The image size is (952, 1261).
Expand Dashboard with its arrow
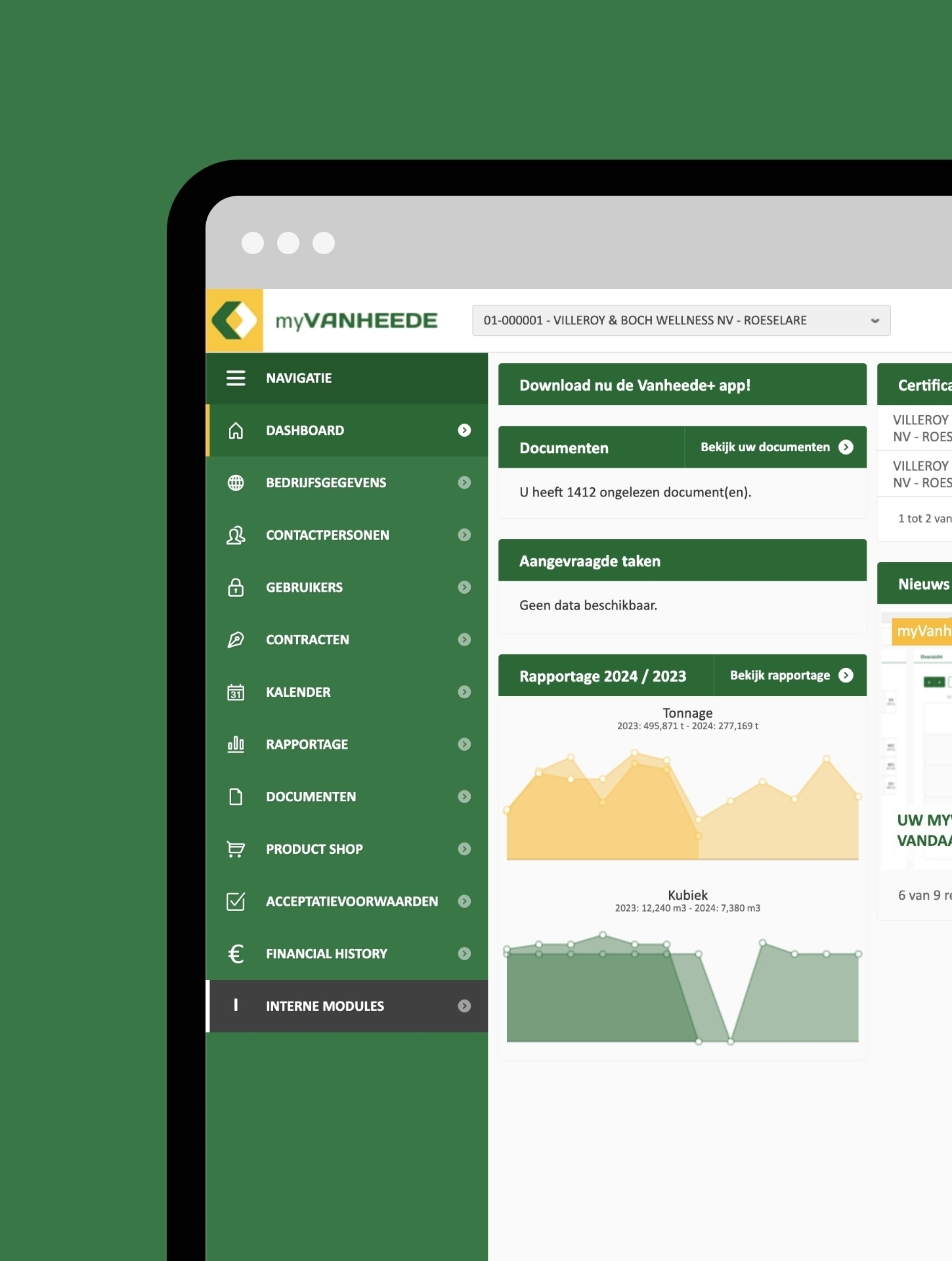click(x=464, y=430)
